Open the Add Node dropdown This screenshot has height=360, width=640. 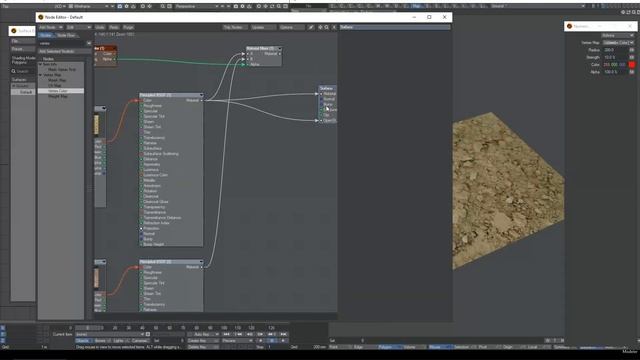(x=51, y=27)
